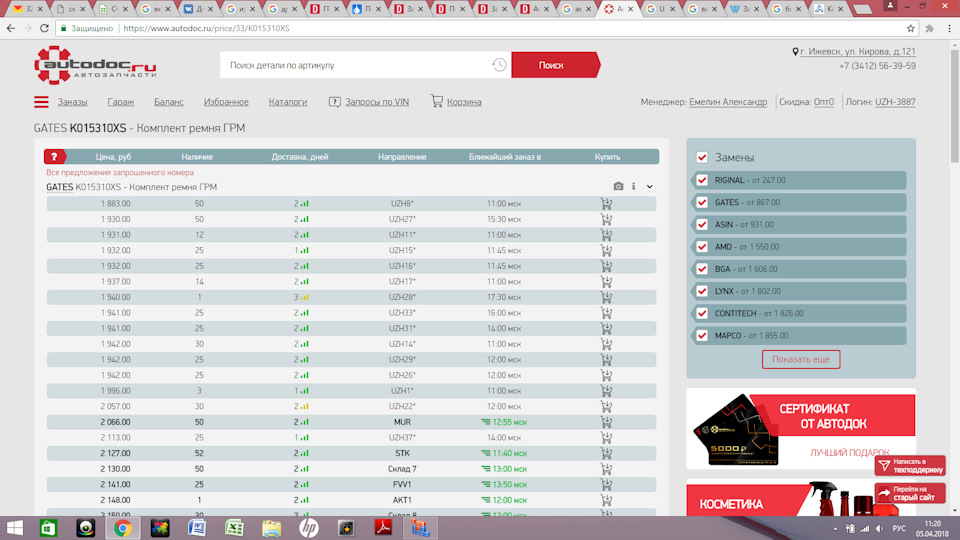Open manager Емелин Александр link
Screen dimensions: 960x540
tap(728, 102)
